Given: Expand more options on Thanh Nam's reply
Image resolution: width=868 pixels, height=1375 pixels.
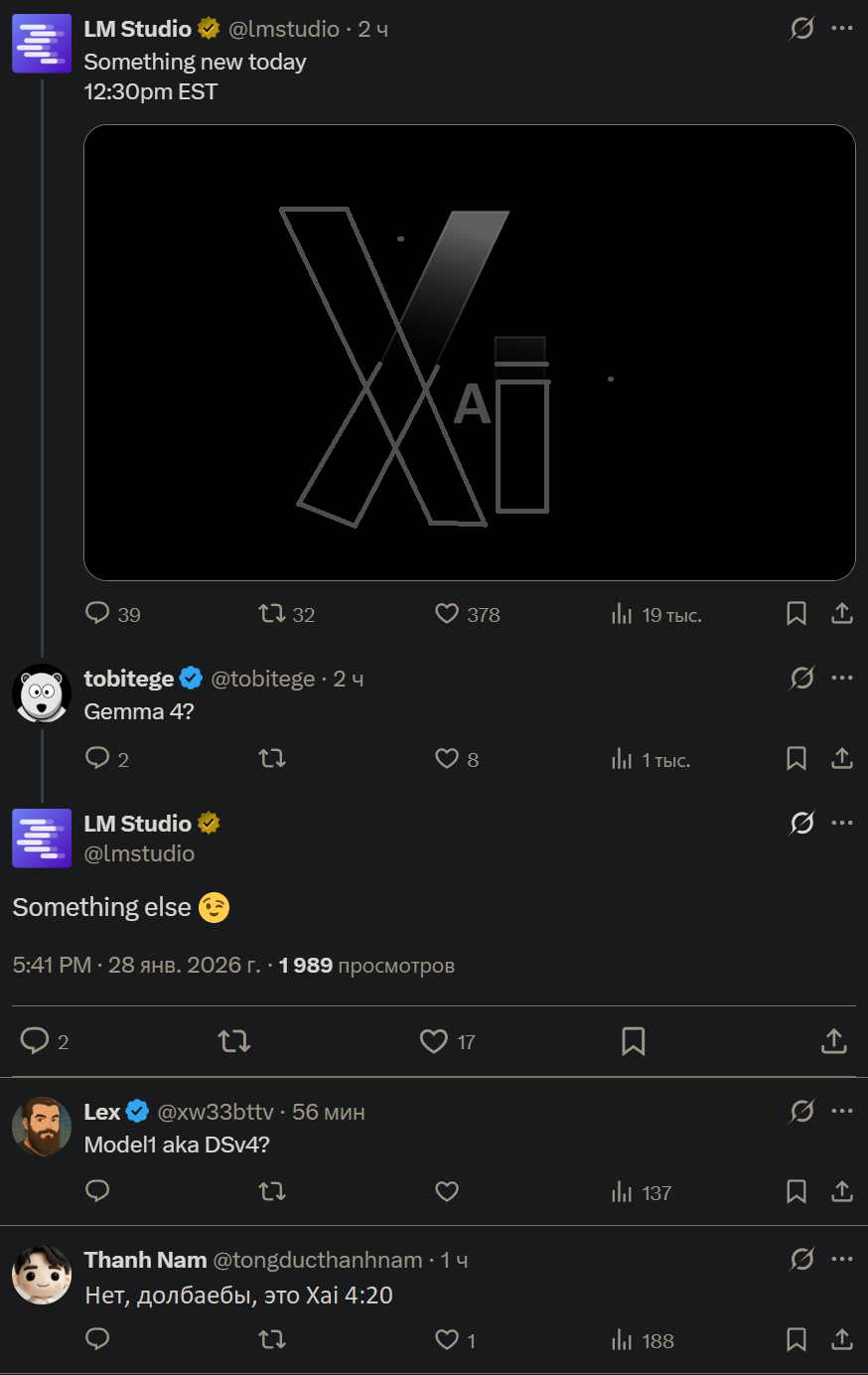Looking at the screenshot, I should [842, 1260].
